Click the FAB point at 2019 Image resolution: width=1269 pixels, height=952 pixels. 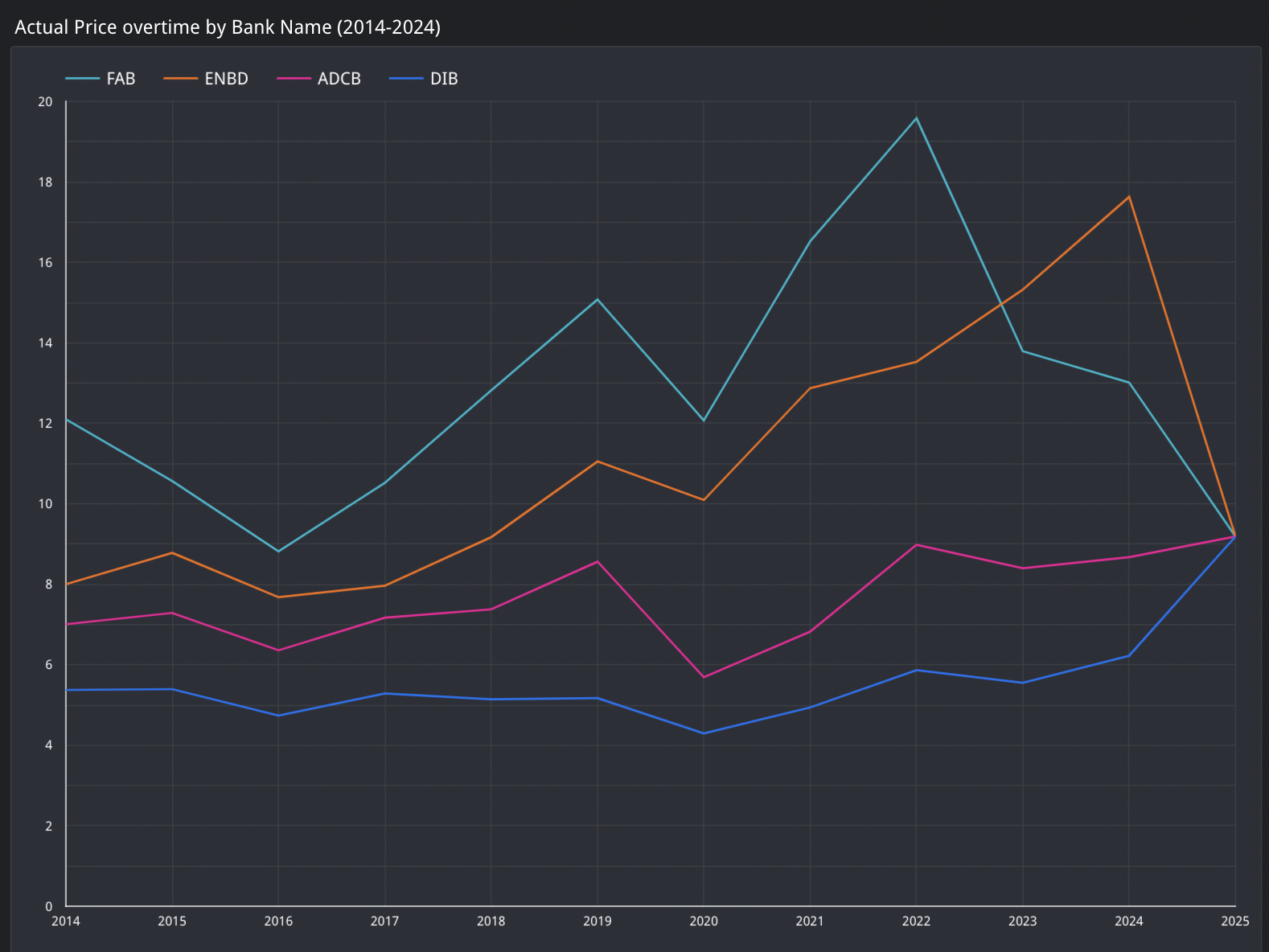(x=598, y=300)
